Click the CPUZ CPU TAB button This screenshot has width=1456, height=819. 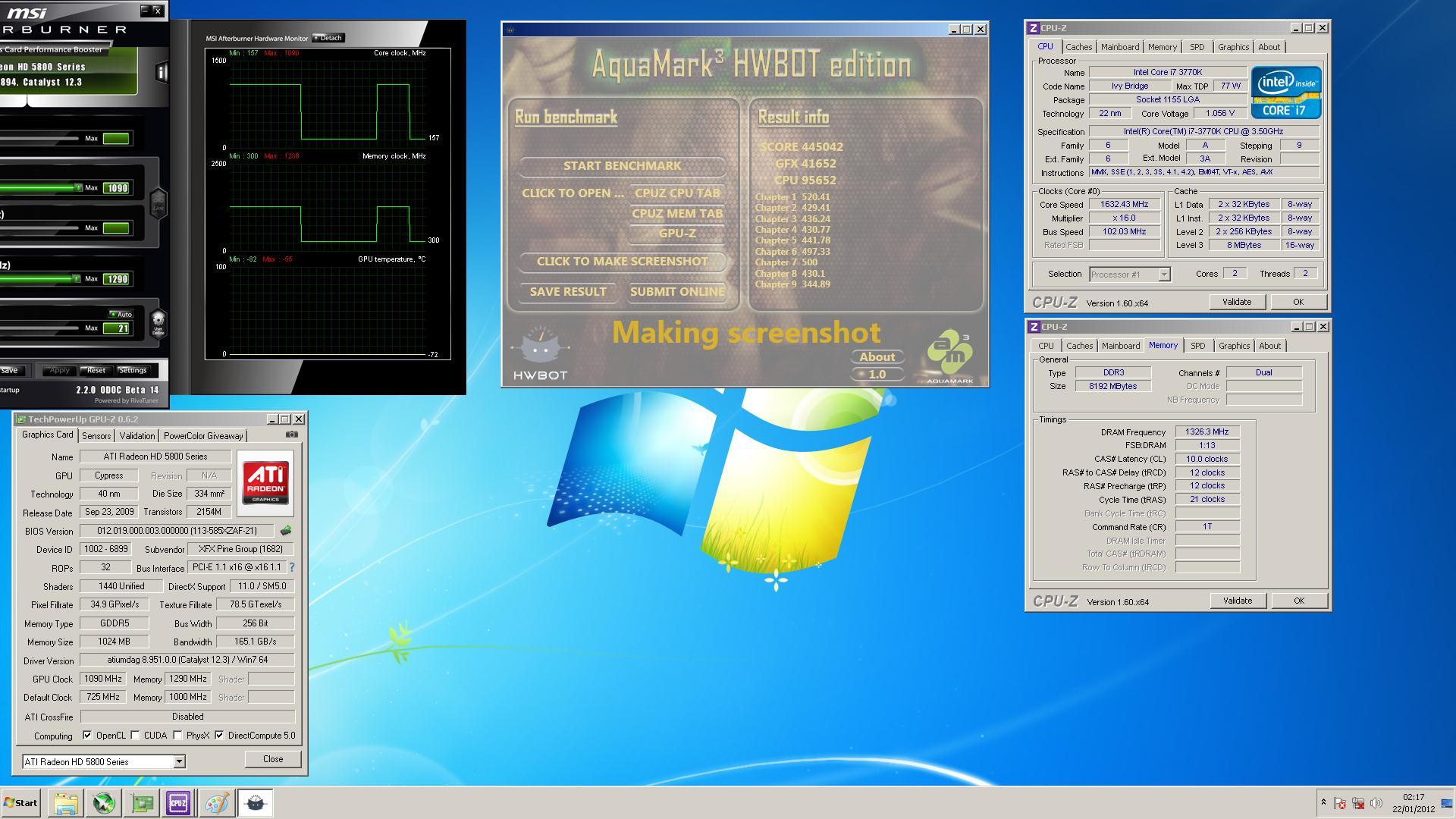point(677,193)
